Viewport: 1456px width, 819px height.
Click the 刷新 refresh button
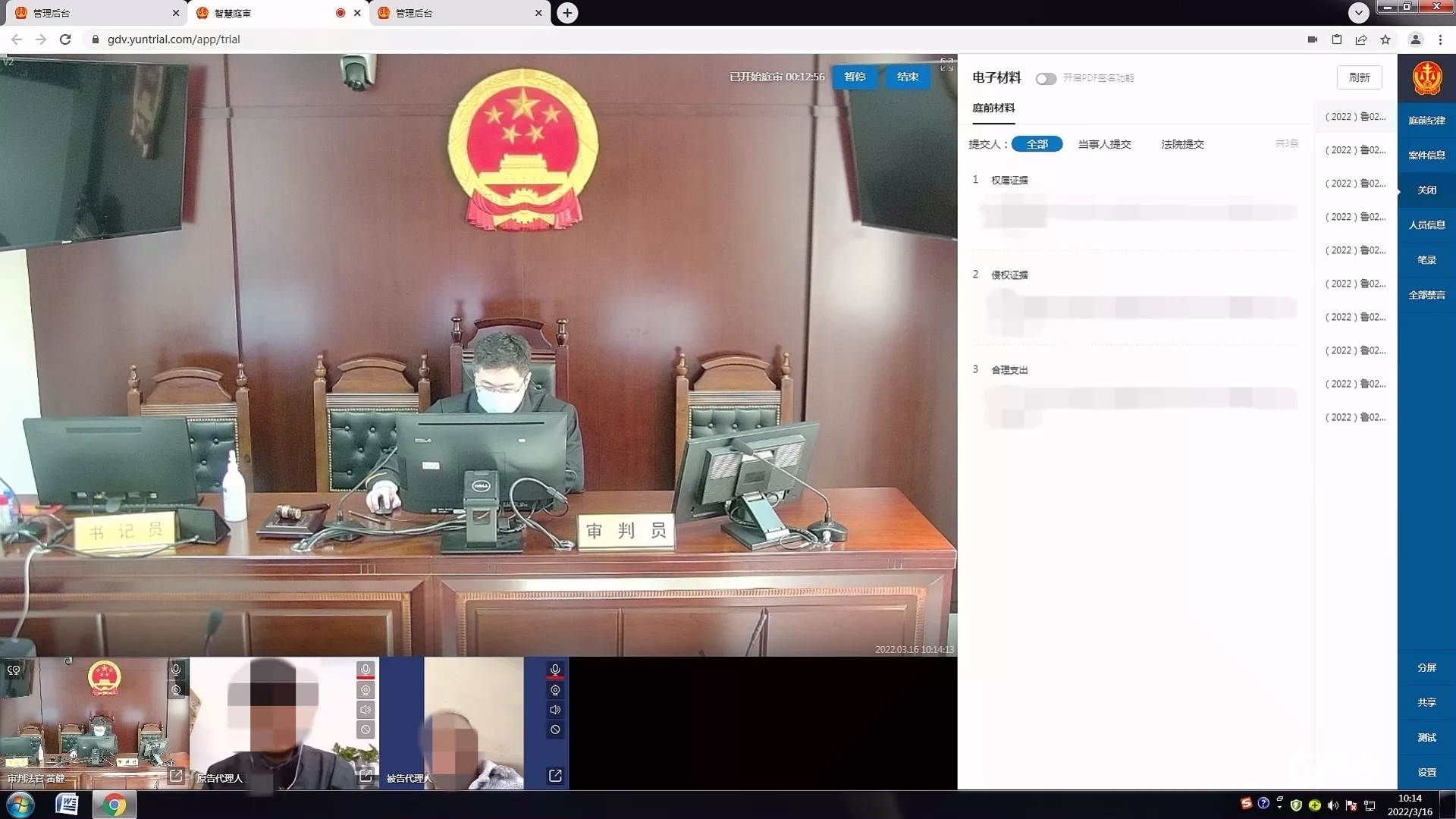click(1359, 77)
